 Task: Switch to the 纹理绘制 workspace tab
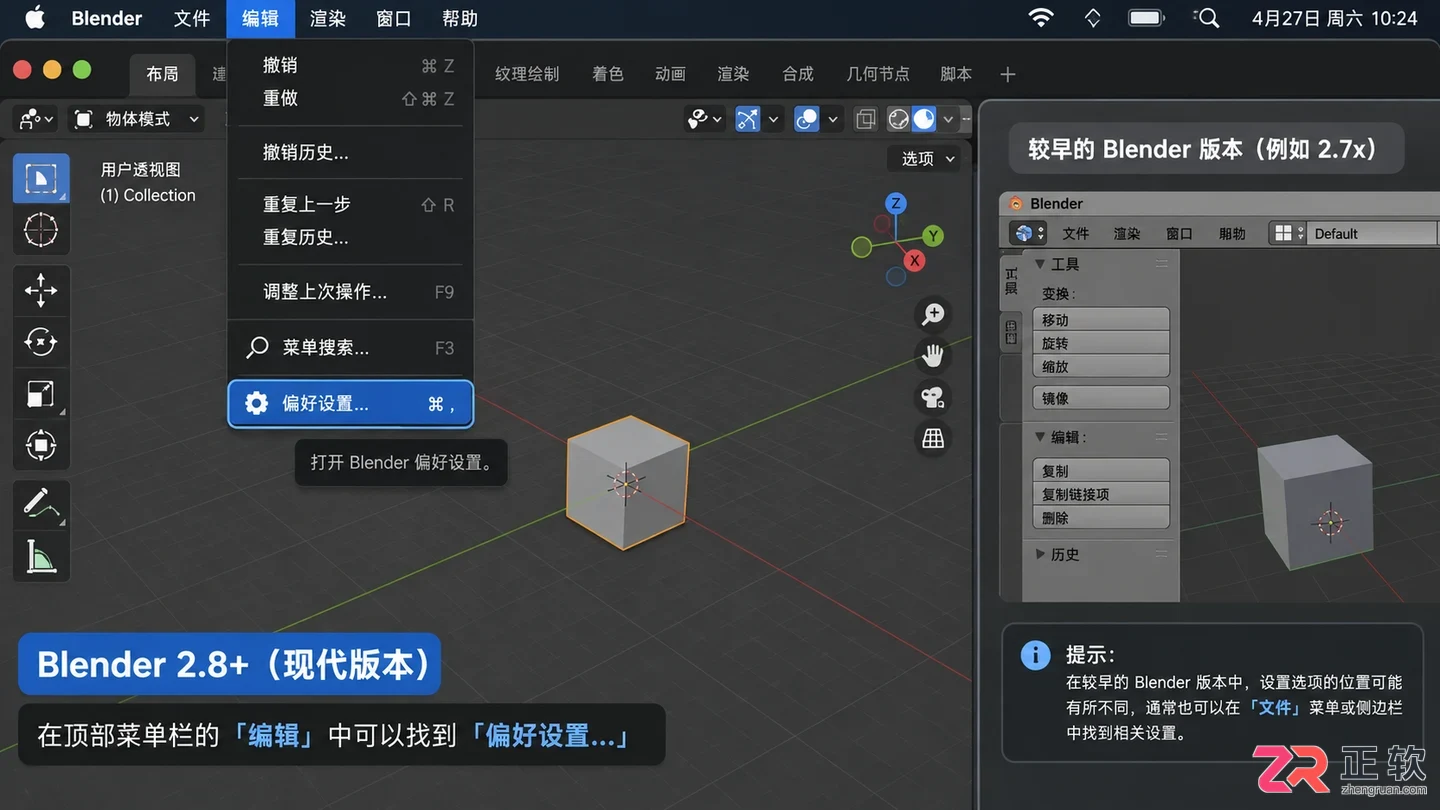click(527, 74)
